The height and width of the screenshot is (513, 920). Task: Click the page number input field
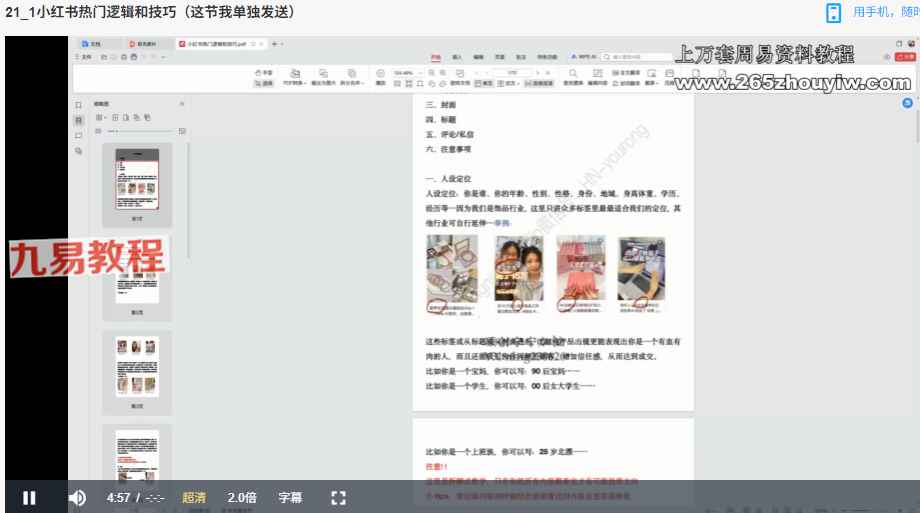[512, 73]
